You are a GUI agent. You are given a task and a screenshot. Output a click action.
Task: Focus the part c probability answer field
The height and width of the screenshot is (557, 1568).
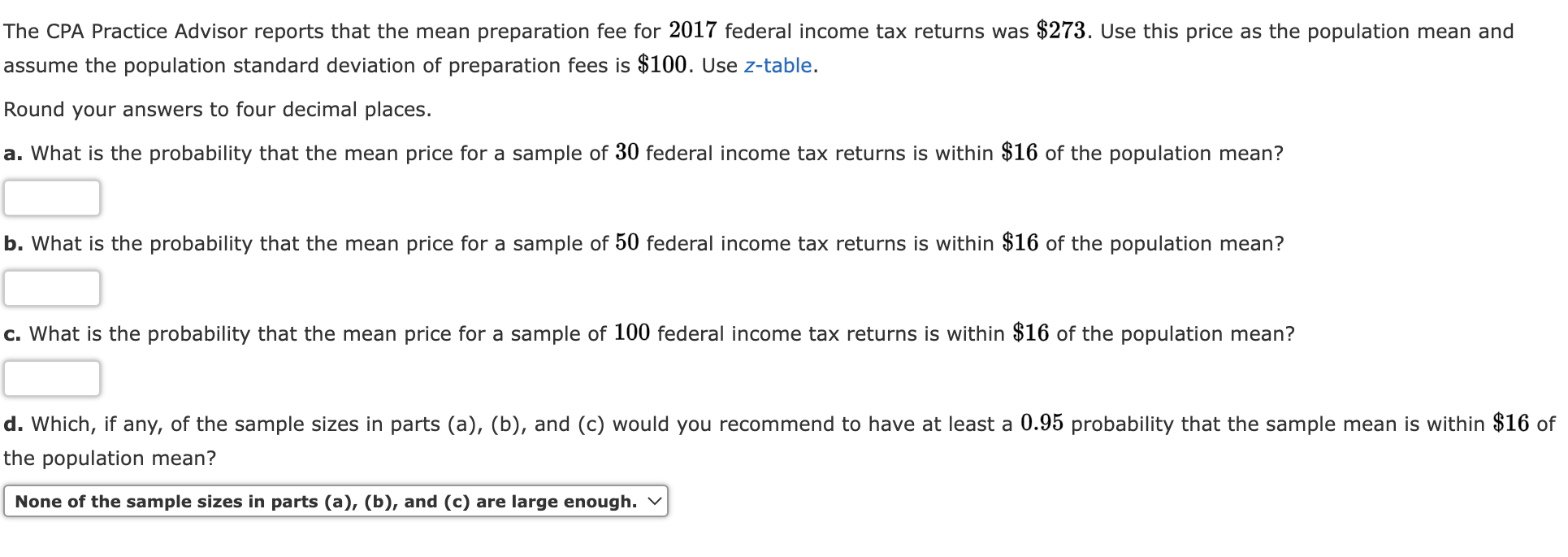(51, 377)
